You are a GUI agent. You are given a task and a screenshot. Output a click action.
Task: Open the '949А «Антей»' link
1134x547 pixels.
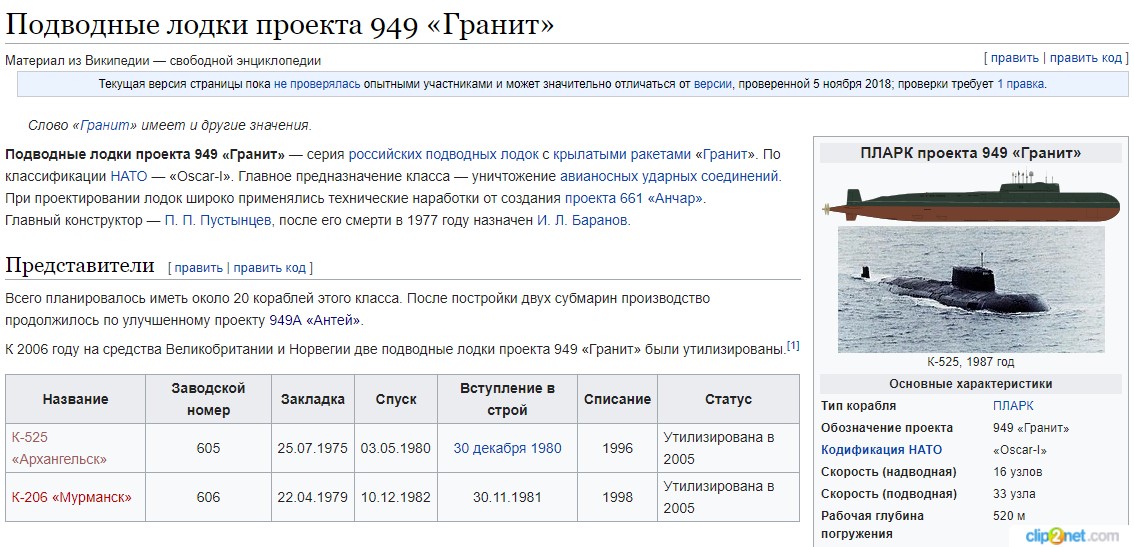pyautogui.click(x=314, y=320)
